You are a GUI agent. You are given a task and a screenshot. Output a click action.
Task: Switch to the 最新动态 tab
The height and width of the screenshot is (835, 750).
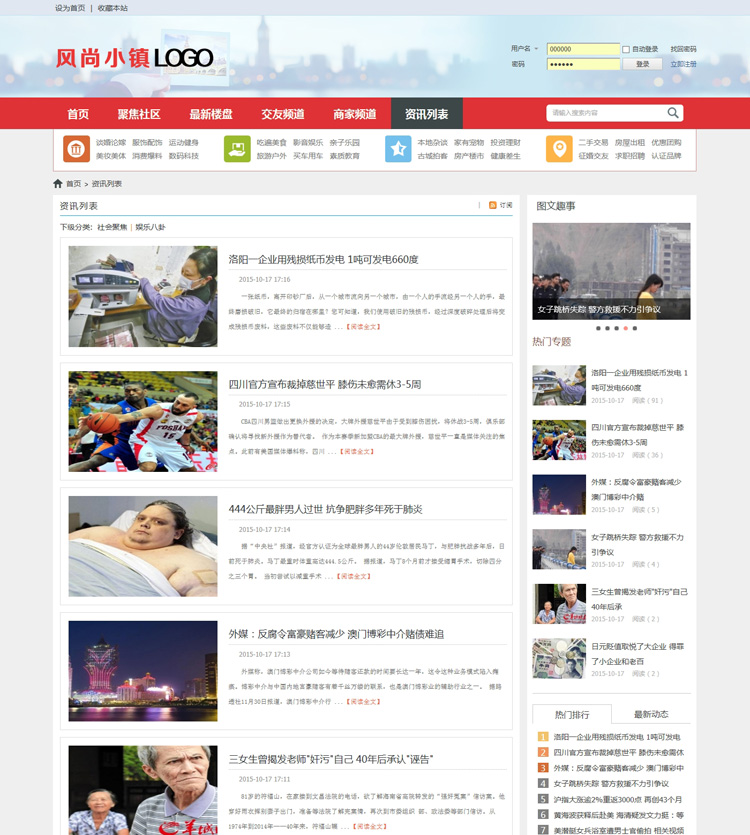[x=651, y=714]
